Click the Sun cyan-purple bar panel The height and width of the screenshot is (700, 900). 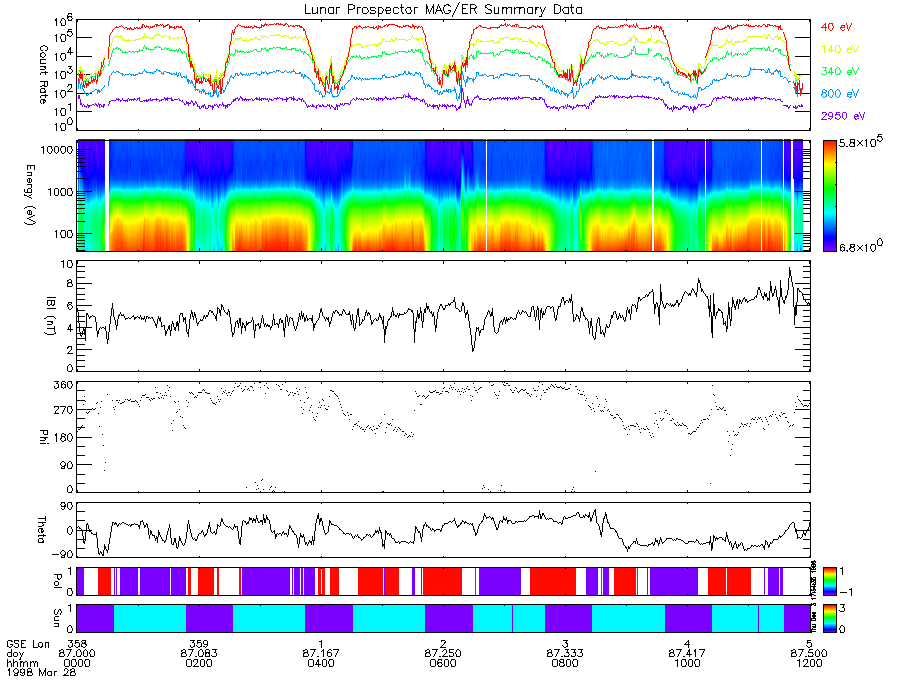[x=443, y=618]
